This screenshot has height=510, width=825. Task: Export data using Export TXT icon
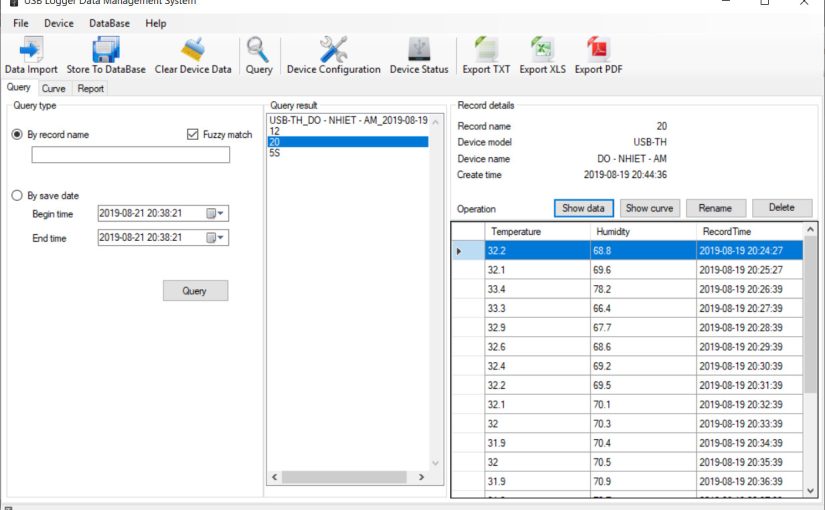(486, 50)
